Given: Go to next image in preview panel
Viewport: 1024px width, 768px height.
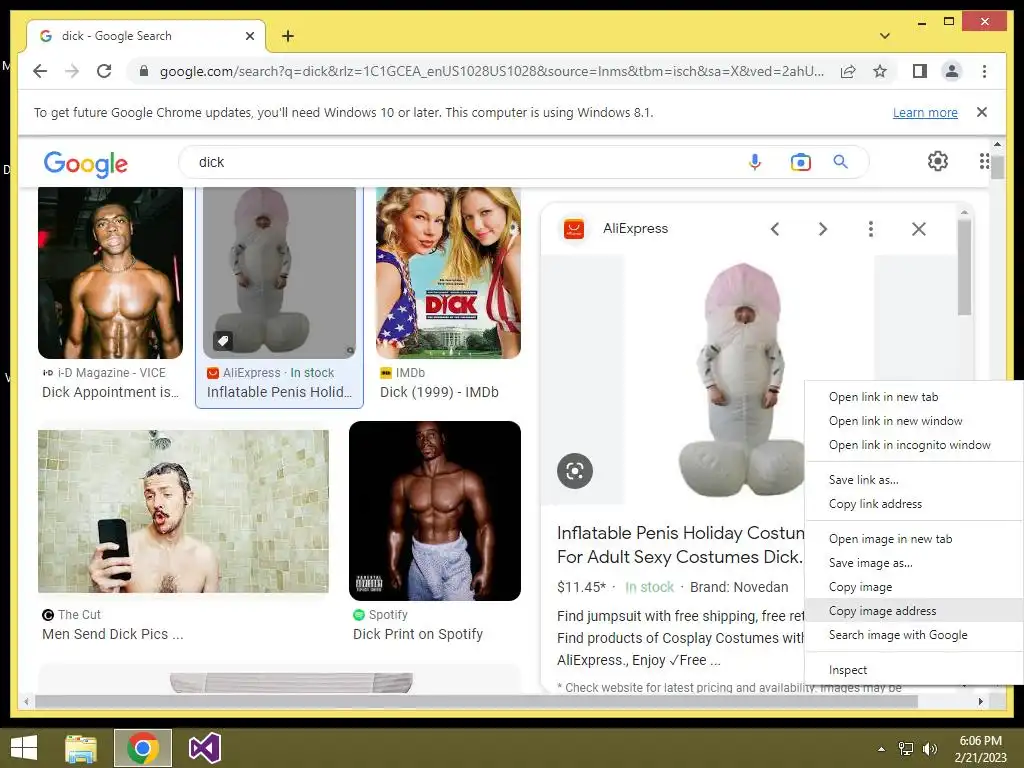Looking at the screenshot, I should pyautogui.click(x=823, y=229).
